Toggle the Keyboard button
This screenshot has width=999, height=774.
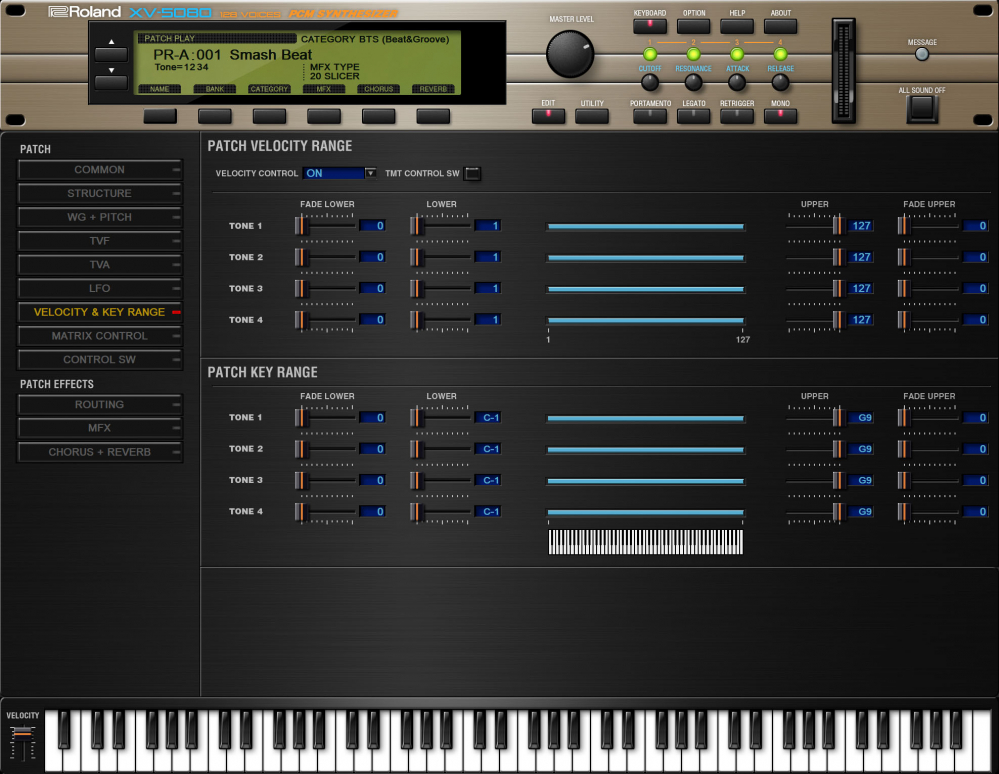[x=650, y=26]
